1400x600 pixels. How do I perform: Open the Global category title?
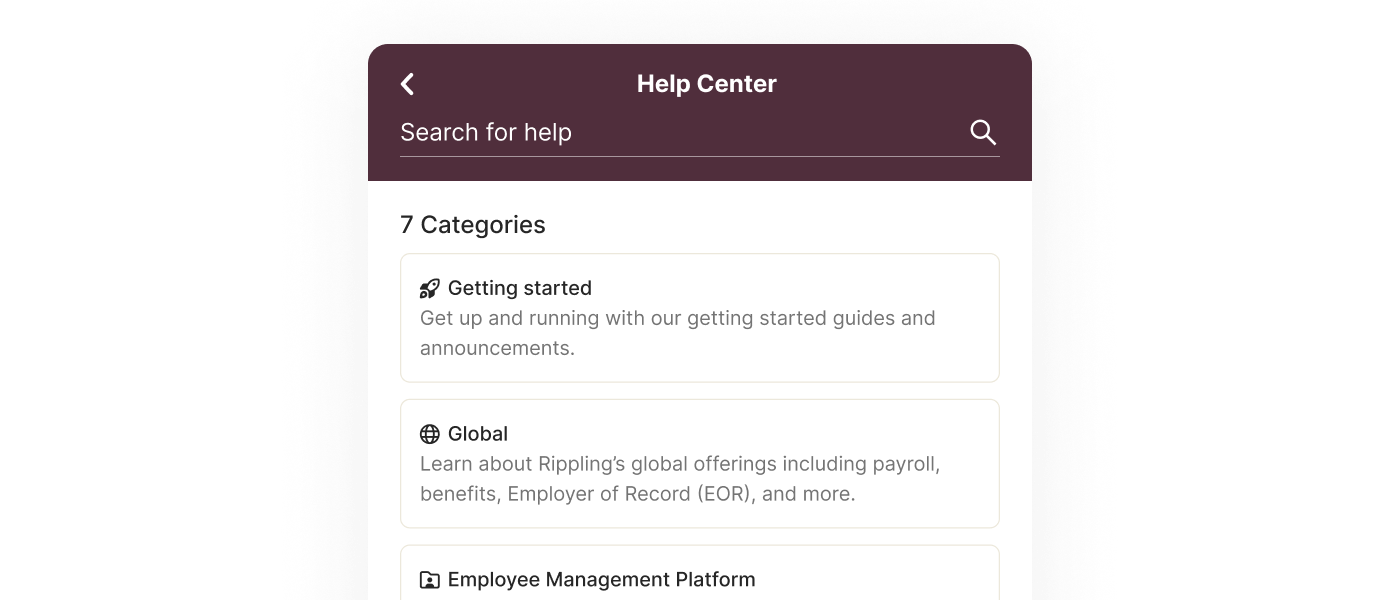click(x=478, y=434)
